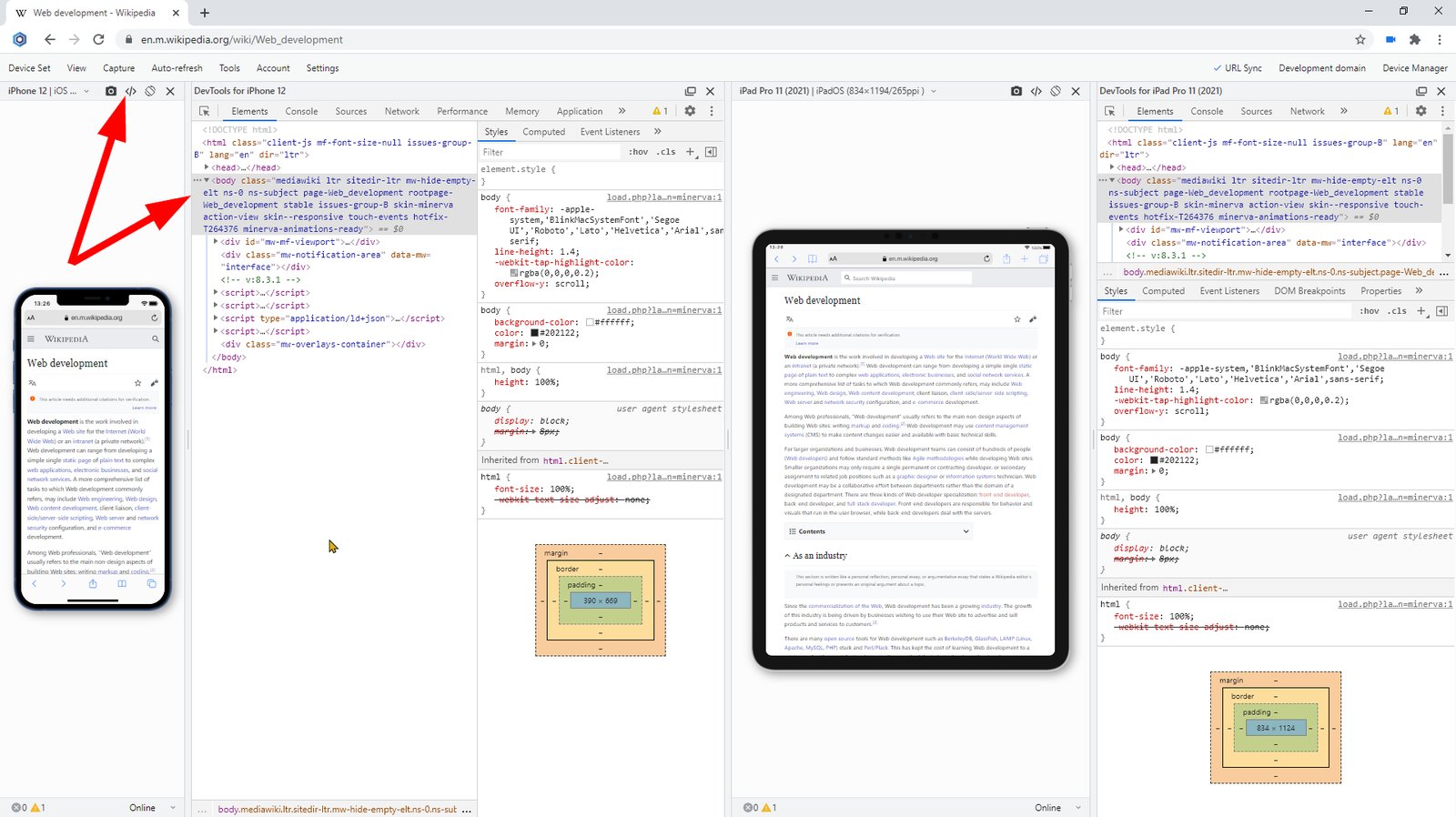This screenshot has width=1456, height=817.
Task: Activate inspect element tool in iPhone 12 DevTools
Action: tap(205, 111)
